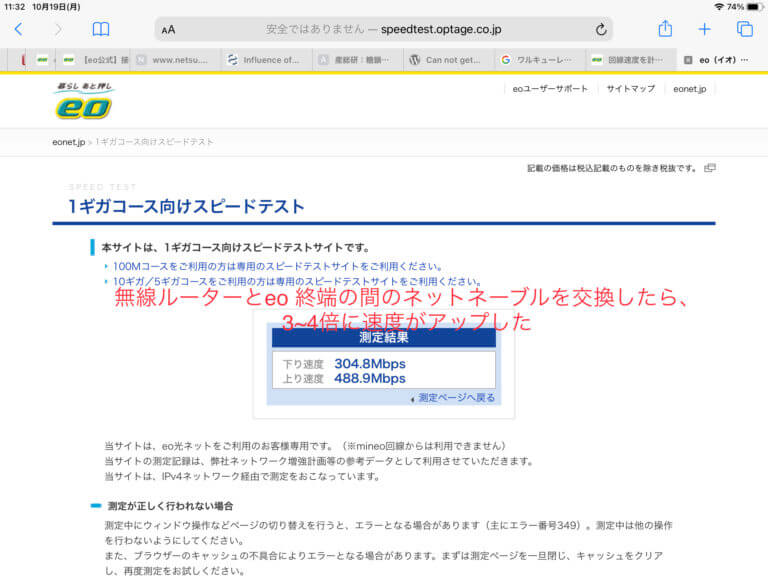Open the 100Mコース speed test link
Viewport: 768px width, 576px height.
[277, 266]
